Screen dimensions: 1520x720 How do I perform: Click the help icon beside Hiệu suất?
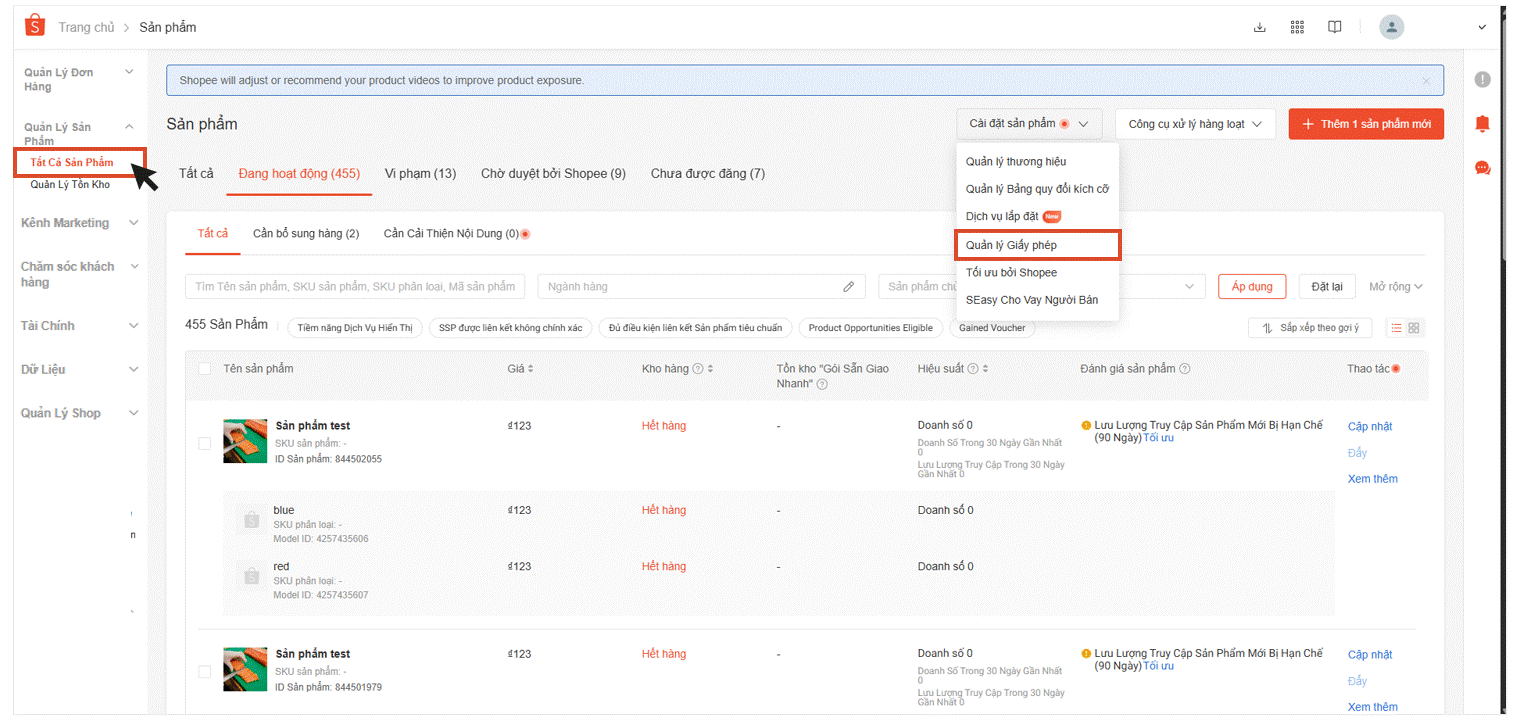pyautogui.click(x=972, y=369)
